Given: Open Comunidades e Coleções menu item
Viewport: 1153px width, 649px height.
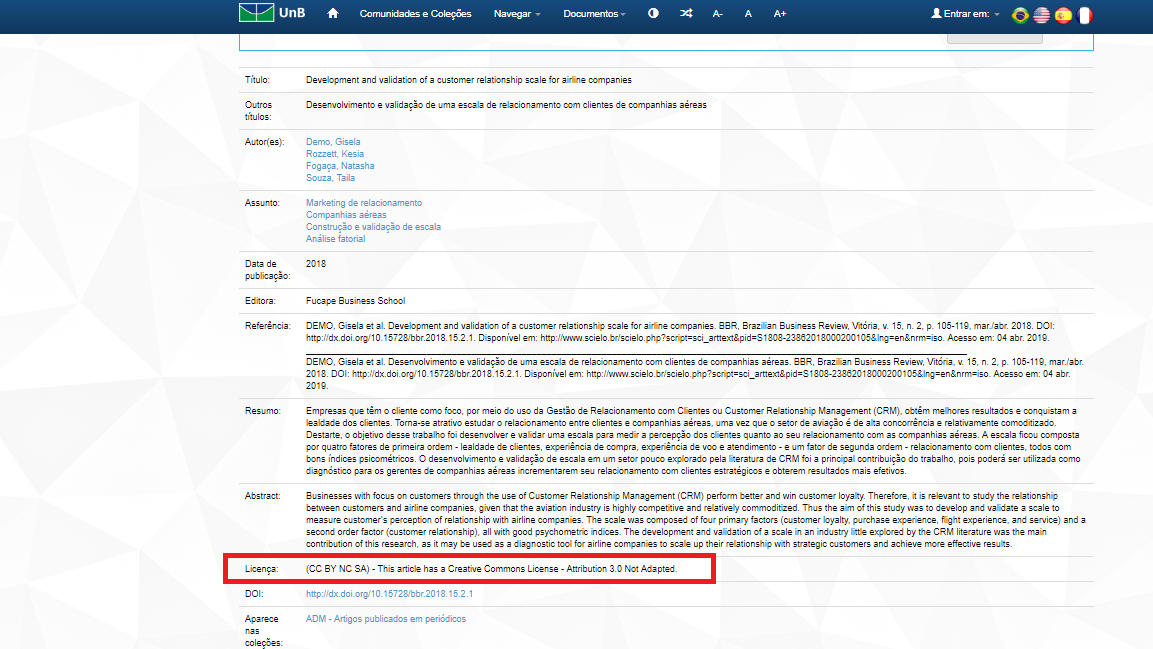Looking at the screenshot, I should (x=415, y=14).
